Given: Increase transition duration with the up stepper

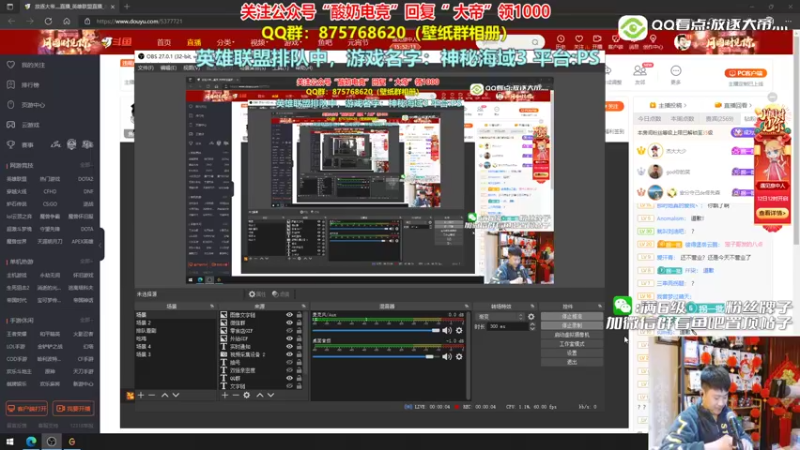Looking at the screenshot, I should [532, 324].
